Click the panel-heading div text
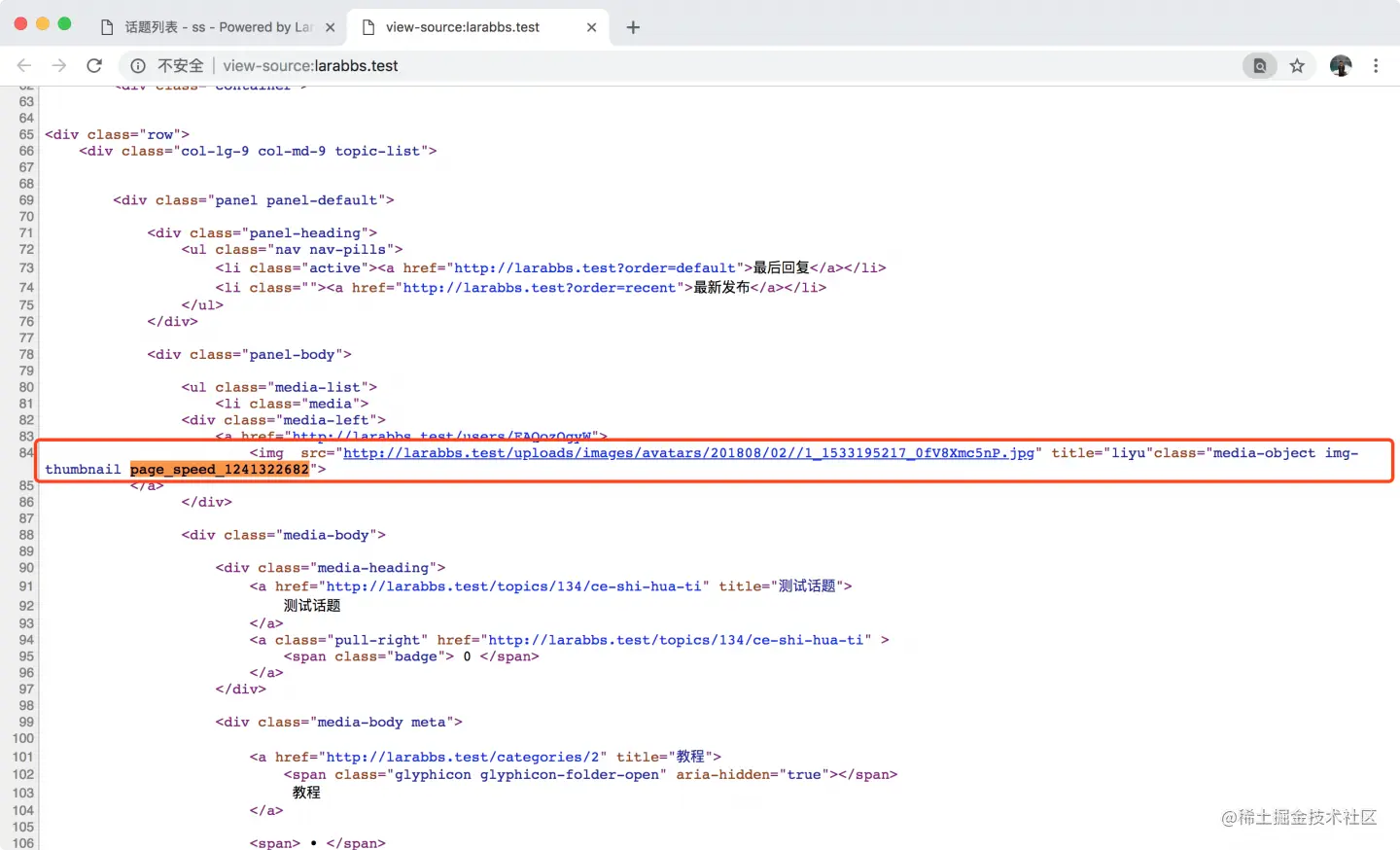The height and width of the screenshot is (850, 1400). click(x=262, y=232)
